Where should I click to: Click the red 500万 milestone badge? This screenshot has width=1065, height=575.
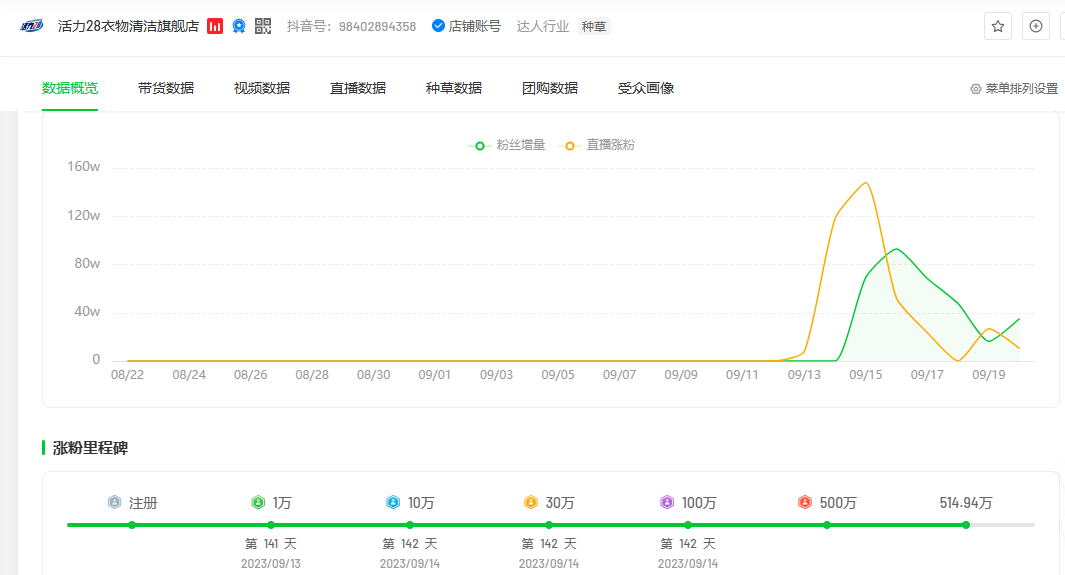(x=805, y=503)
